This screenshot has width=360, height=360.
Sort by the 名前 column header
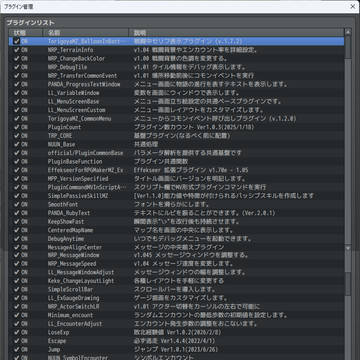coord(86,33)
